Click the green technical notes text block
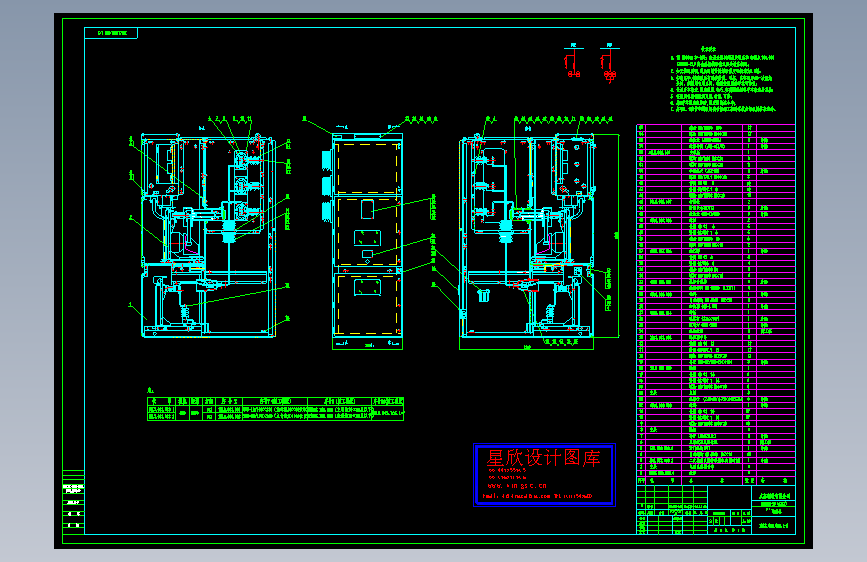This screenshot has width=867, height=562. [723, 80]
